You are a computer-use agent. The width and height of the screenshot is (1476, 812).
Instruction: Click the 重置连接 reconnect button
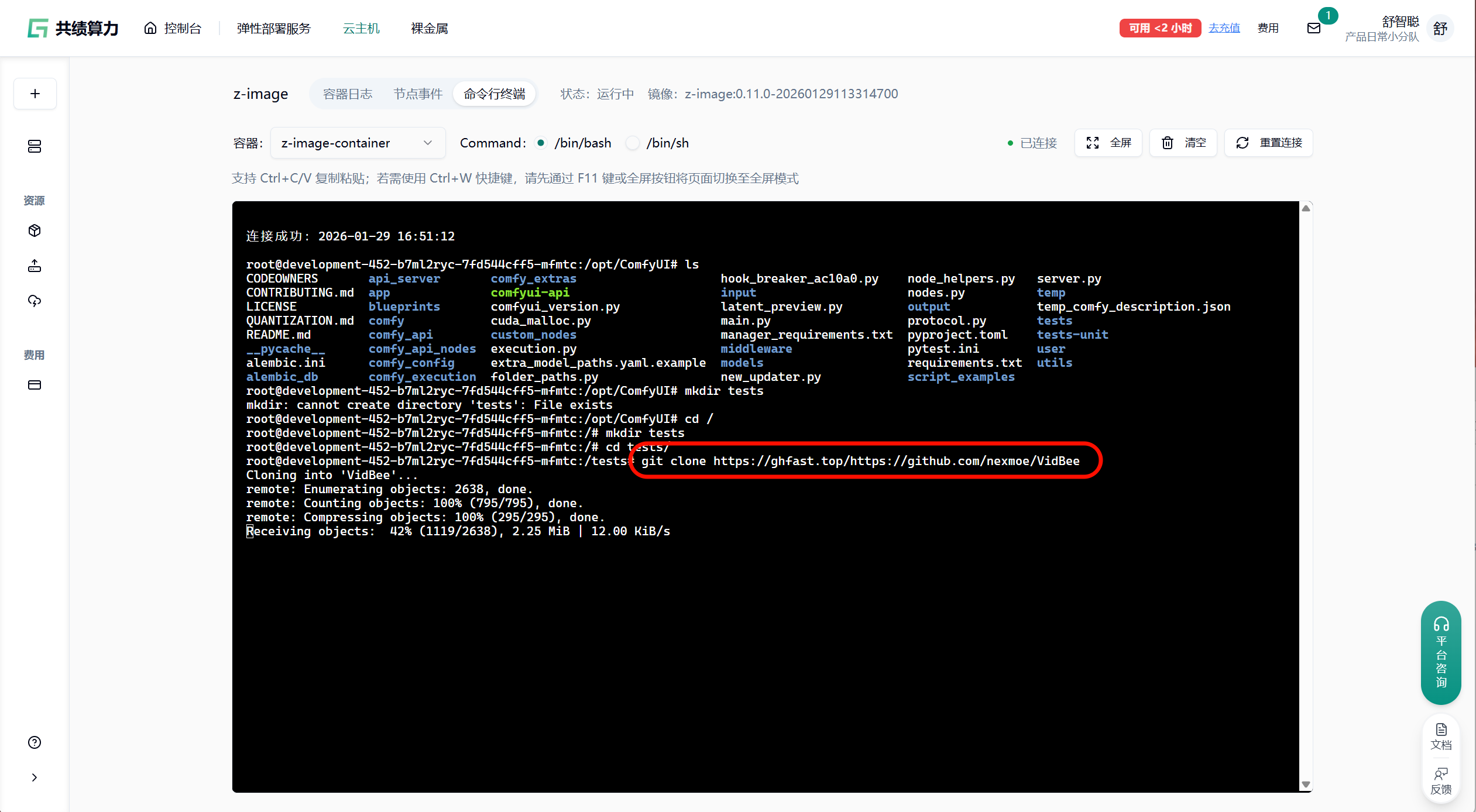tap(1269, 143)
